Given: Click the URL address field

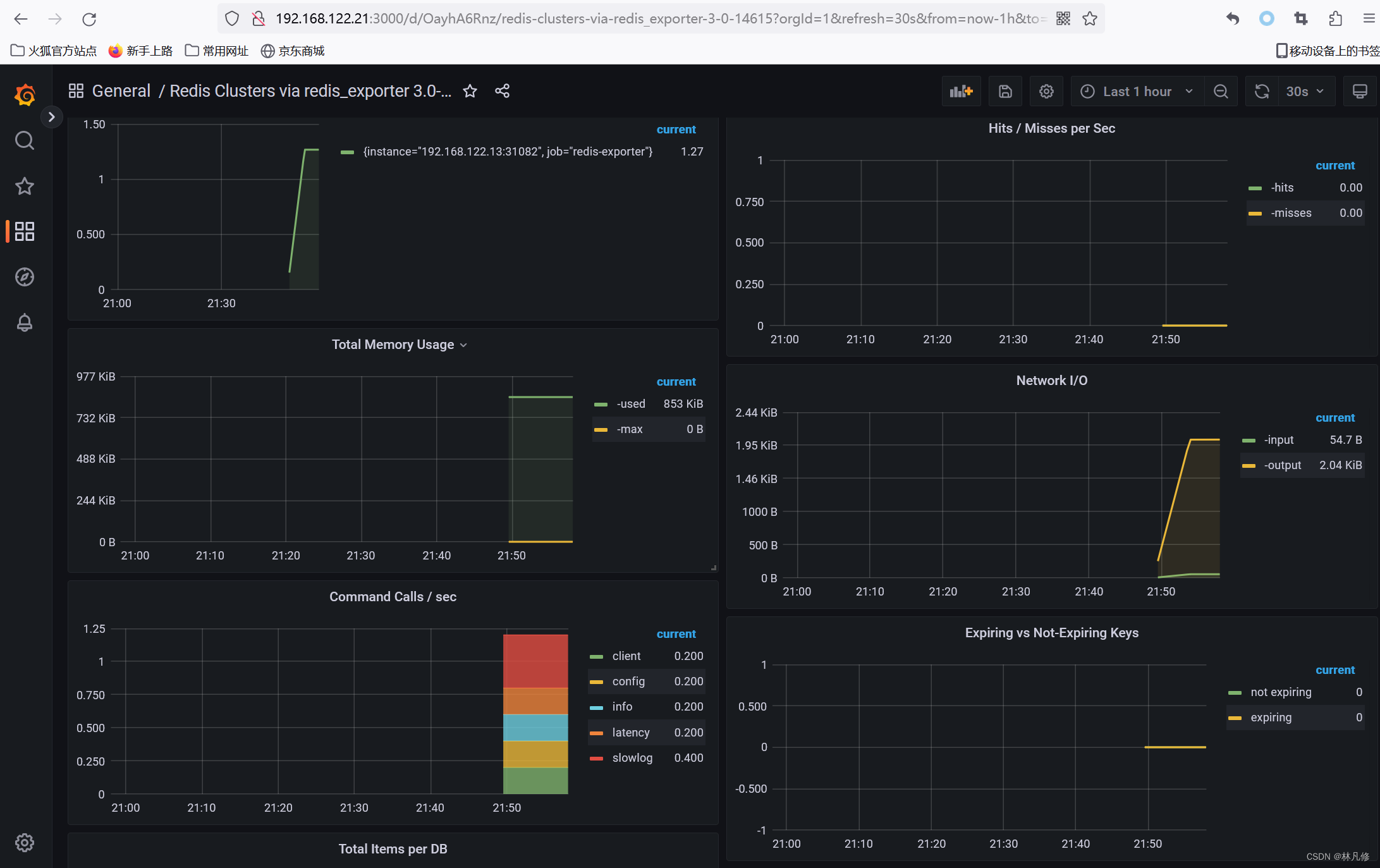Looking at the screenshot, I should click(661, 19).
